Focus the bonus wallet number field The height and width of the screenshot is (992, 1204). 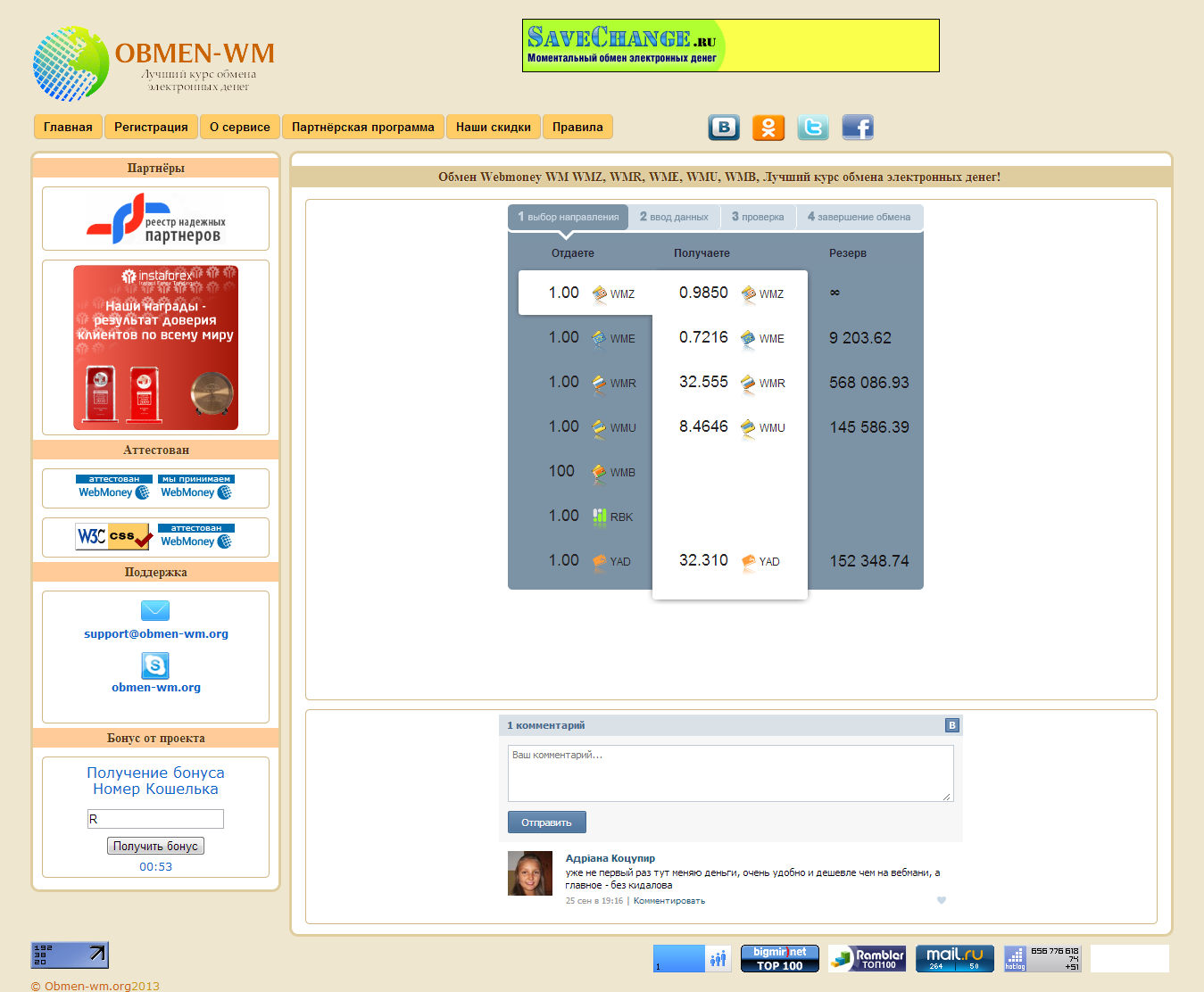[x=155, y=819]
